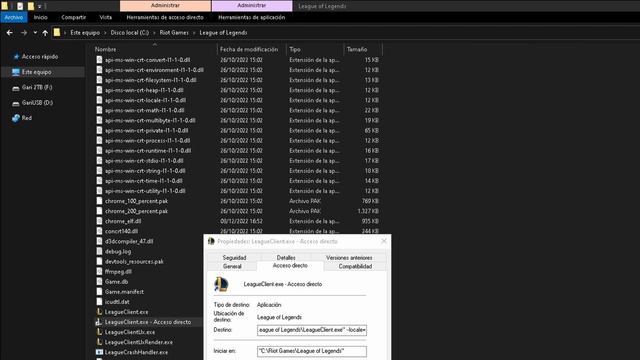
Task: Open the Archivo menu
Action: click(x=14, y=17)
